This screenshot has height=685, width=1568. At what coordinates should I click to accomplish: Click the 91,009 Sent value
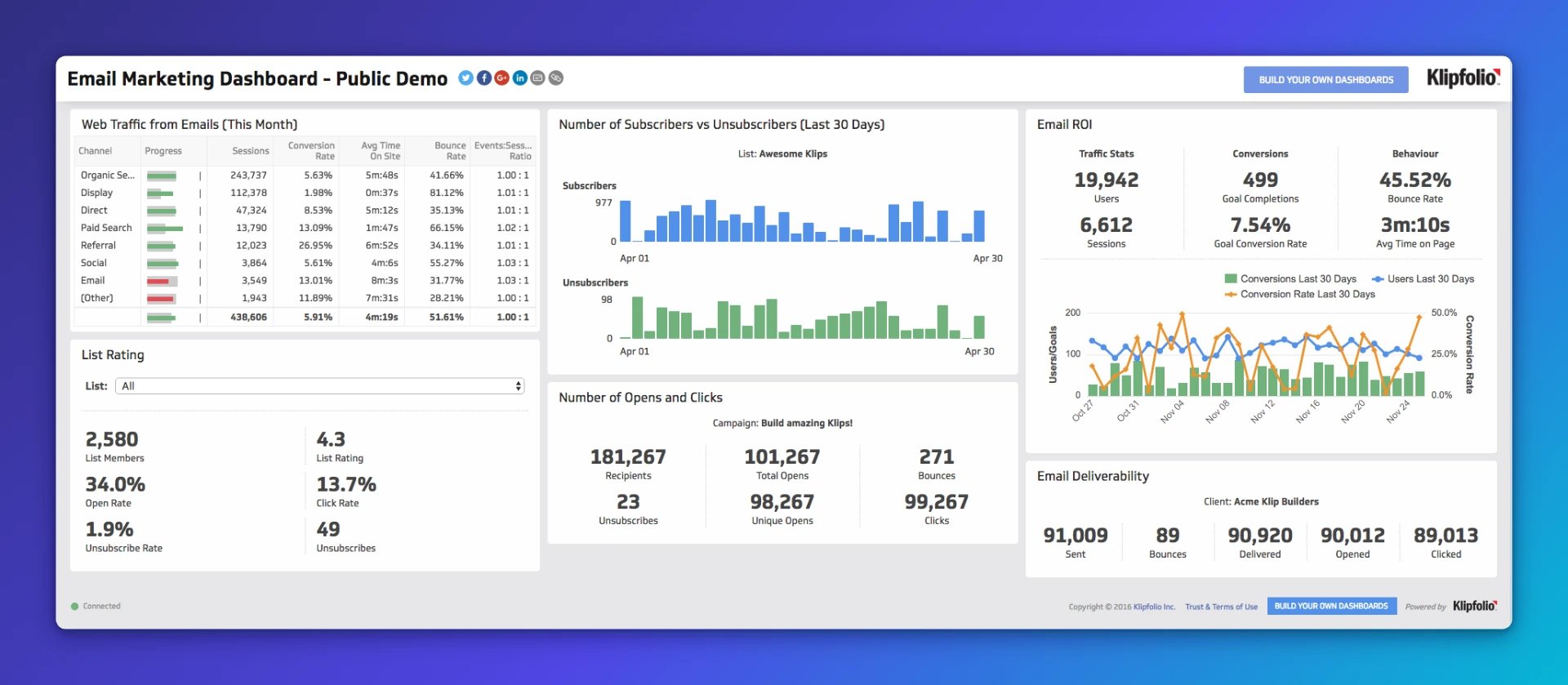[x=1075, y=535]
